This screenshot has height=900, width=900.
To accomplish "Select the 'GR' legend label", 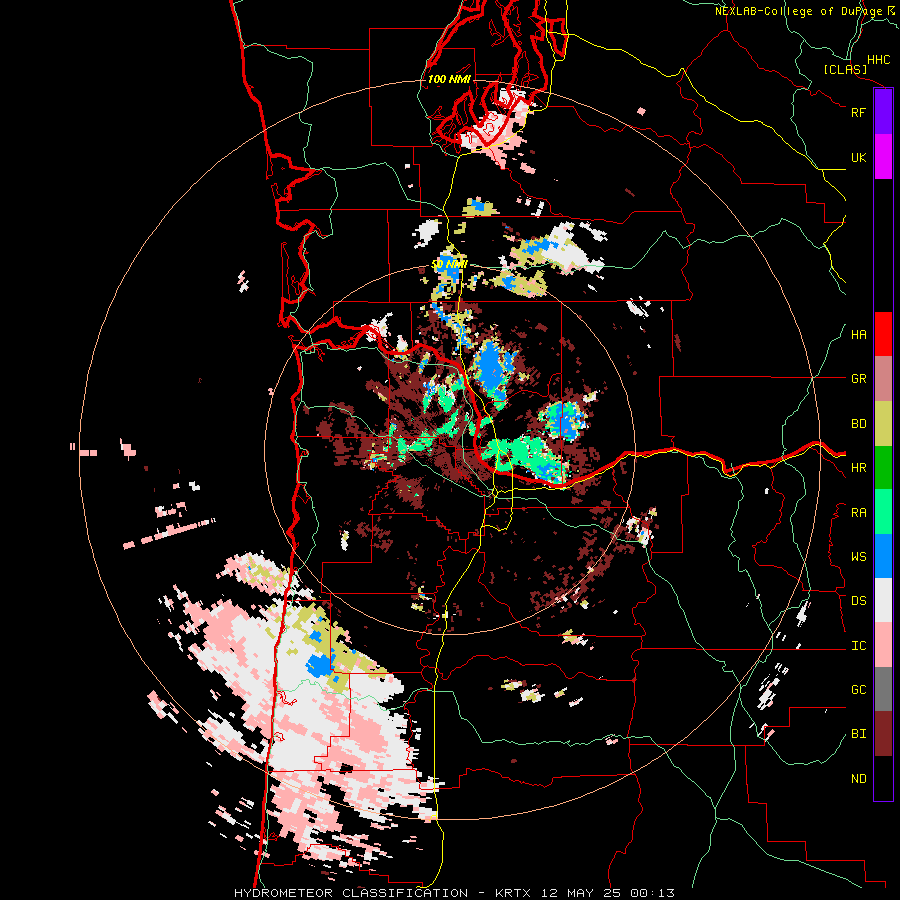I will tap(858, 379).
